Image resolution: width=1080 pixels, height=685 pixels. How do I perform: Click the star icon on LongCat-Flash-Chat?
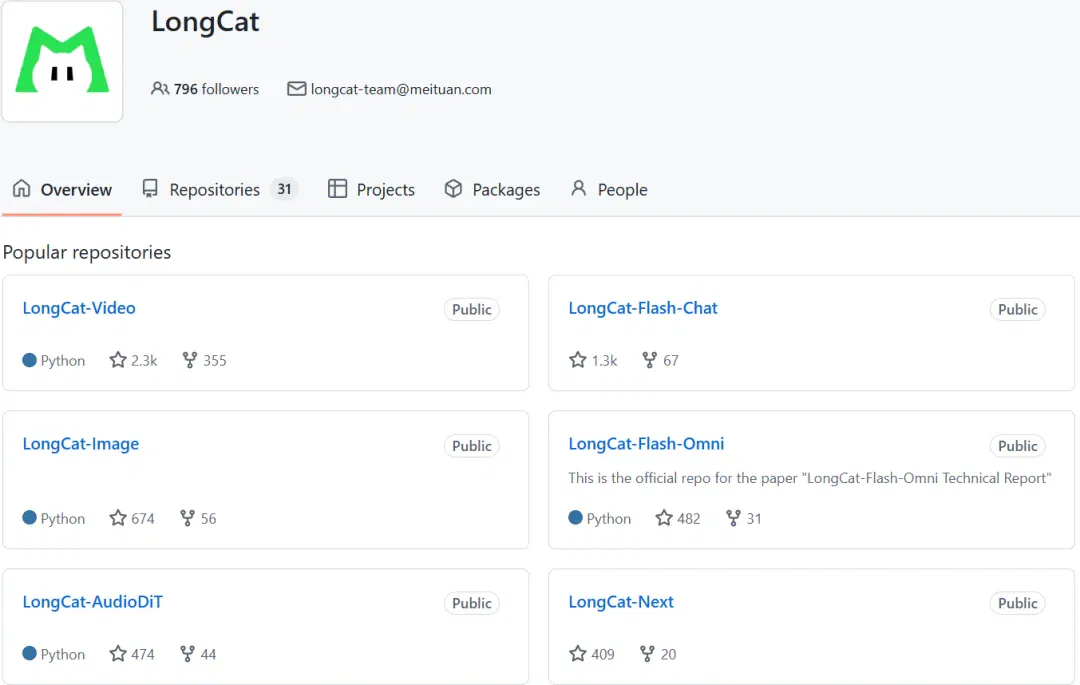(x=577, y=360)
